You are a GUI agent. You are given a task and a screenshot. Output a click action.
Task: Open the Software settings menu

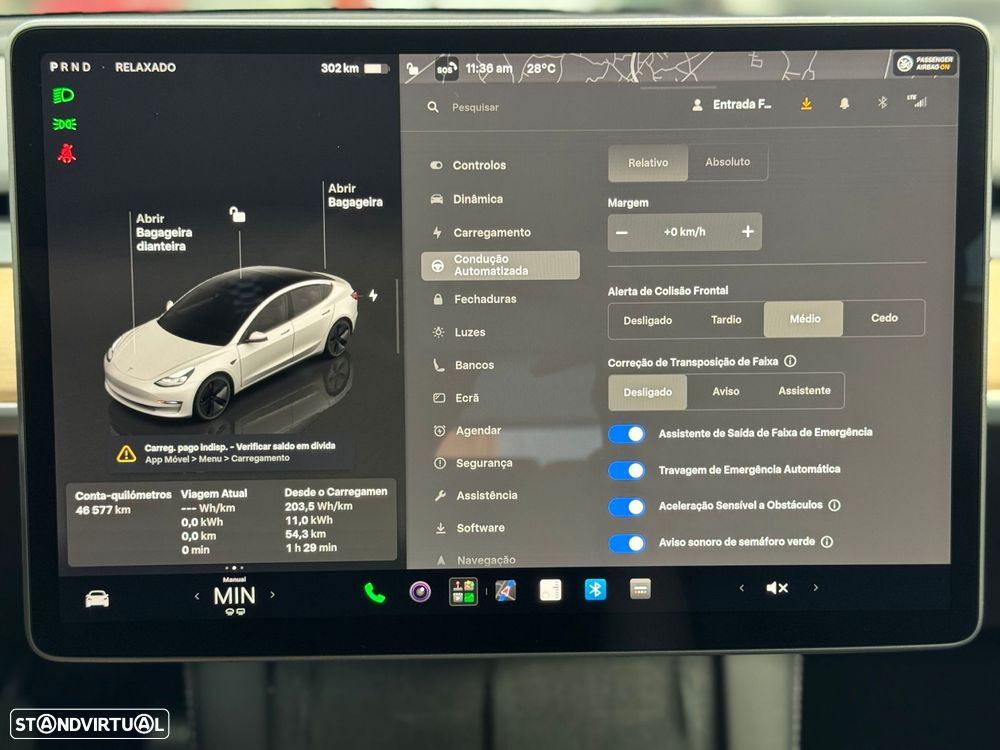pos(470,528)
